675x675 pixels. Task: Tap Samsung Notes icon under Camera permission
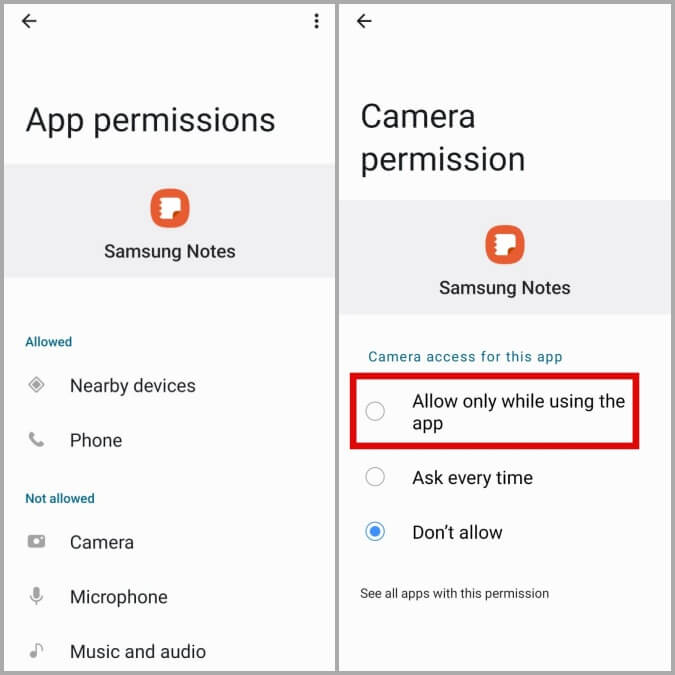point(505,245)
